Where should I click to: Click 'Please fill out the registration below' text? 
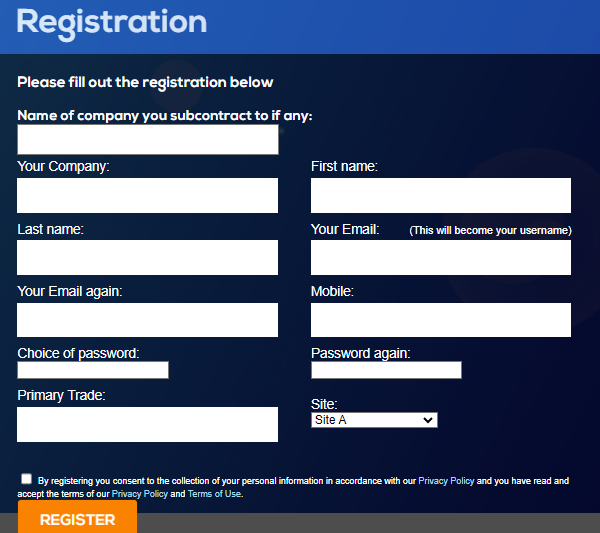[145, 82]
